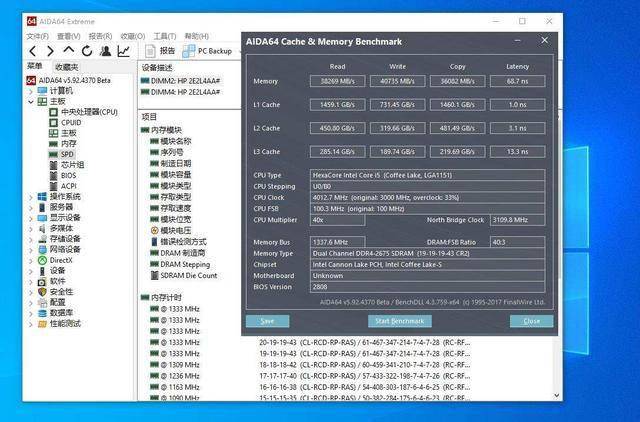This screenshot has height=422, width=640.
Task: Expand the 计算机 tree node
Action: pos(29,91)
